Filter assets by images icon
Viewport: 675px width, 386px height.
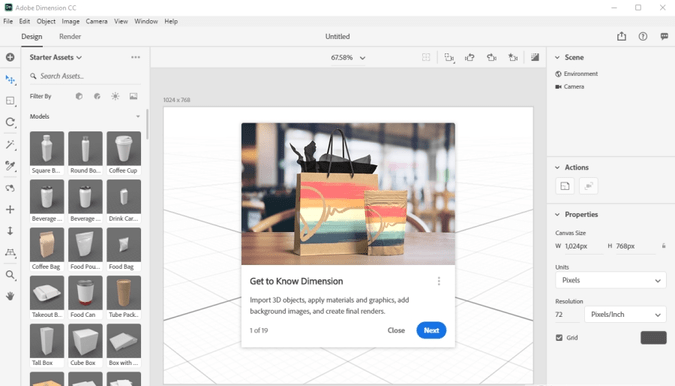(x=133, y=96)
